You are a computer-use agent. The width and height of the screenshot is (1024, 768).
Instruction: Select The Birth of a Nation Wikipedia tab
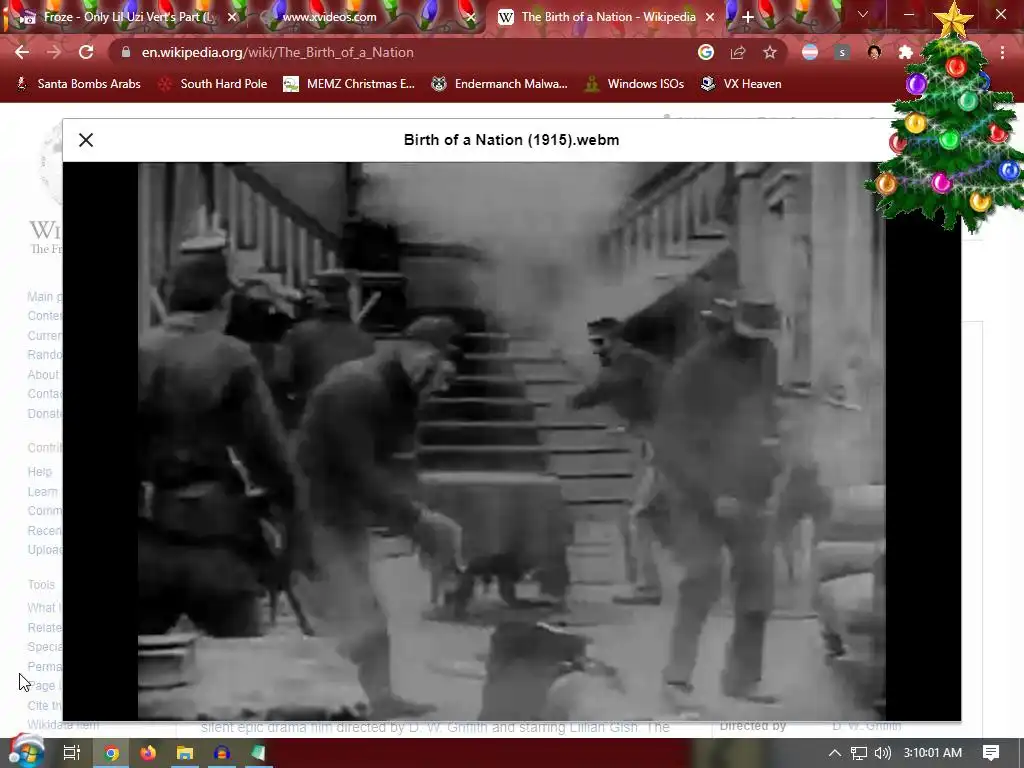(606, 17)
